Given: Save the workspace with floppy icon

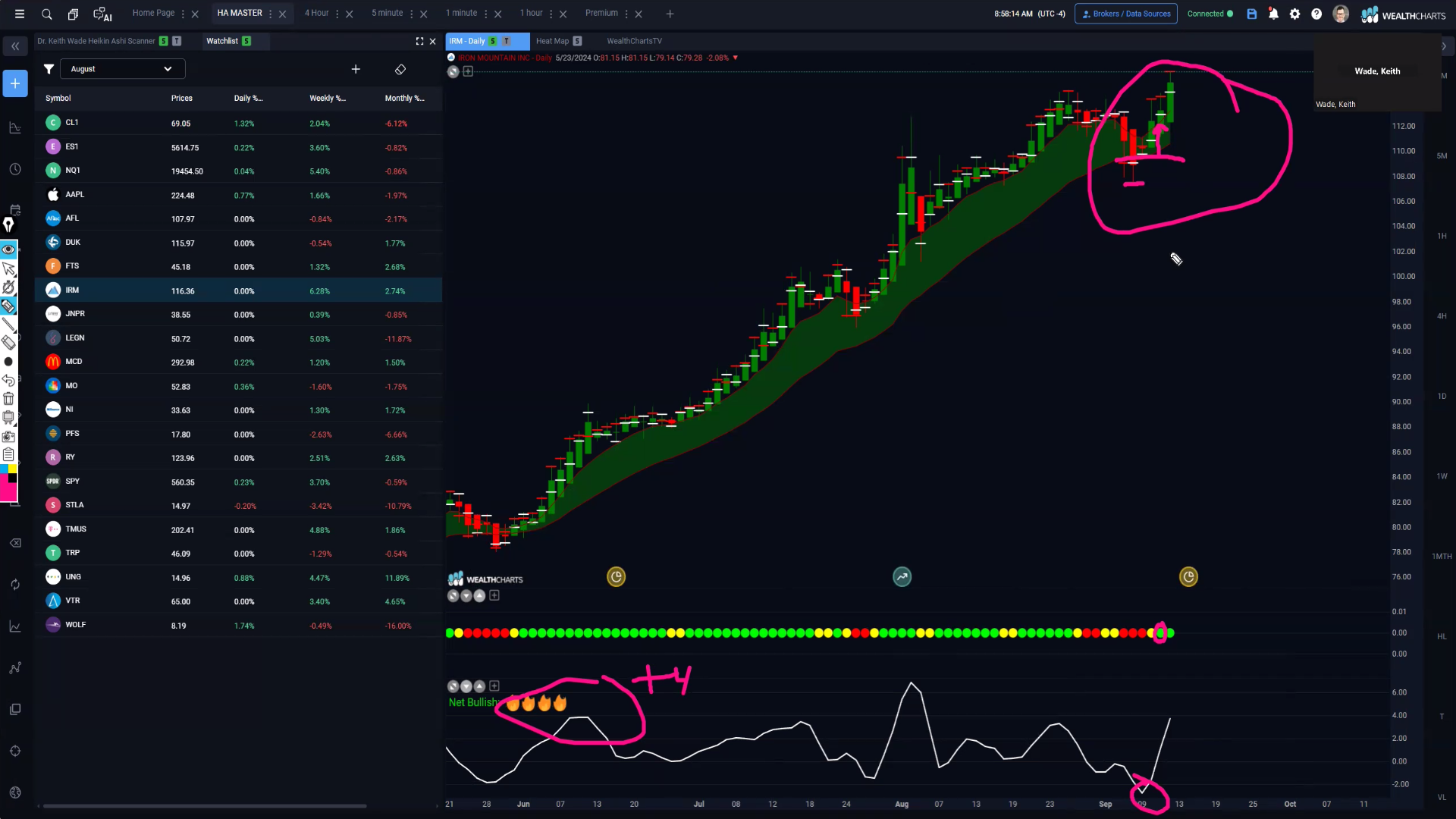Looking at the screenshot, I should point(1252,14).
